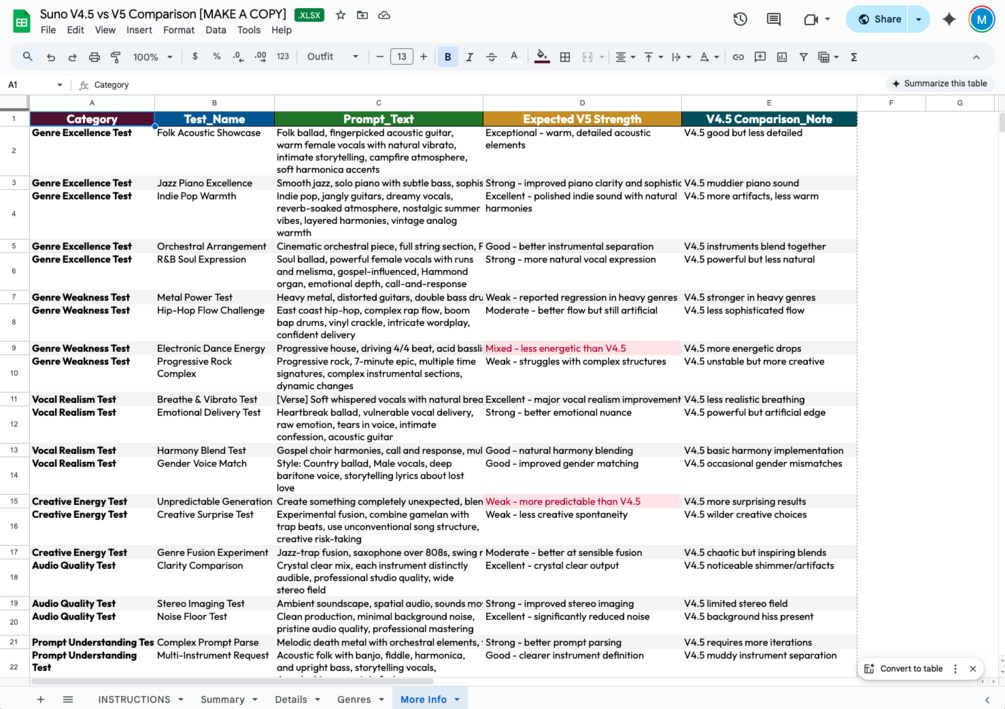
Task: Star the document
Action: click(341, 15)
